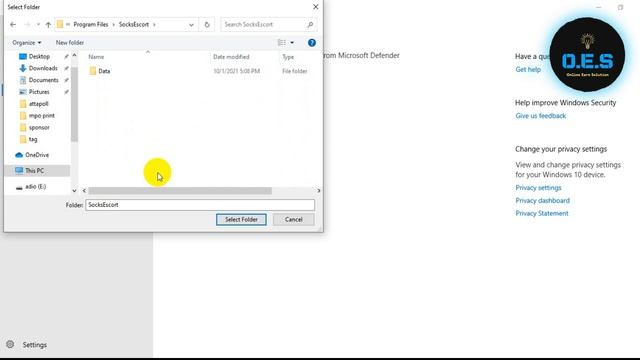
Task: Close the Select Folder dialog
Action: coord(316,7)
